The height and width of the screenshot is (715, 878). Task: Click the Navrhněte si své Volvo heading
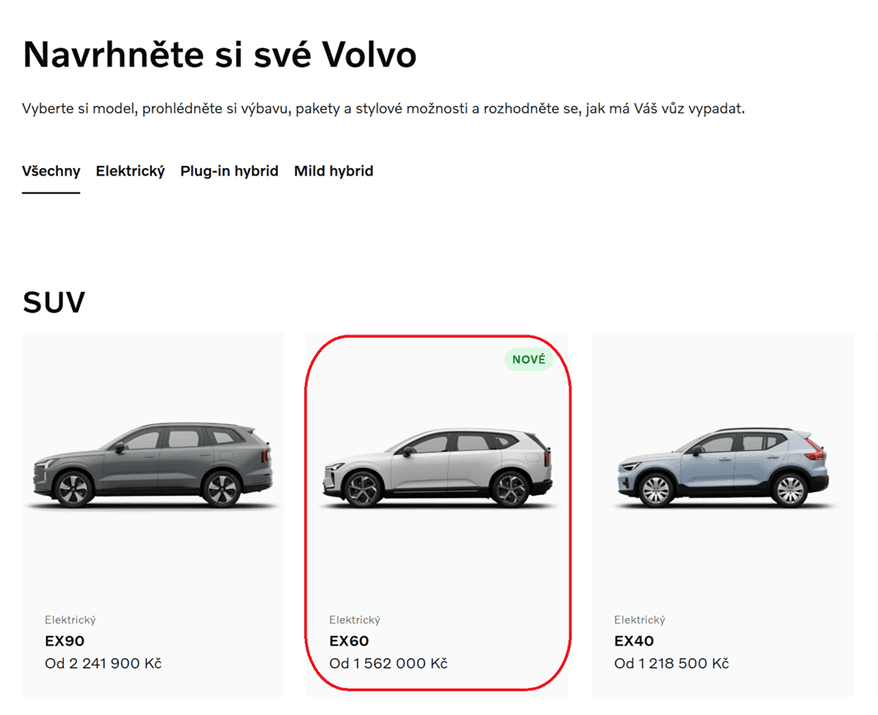(x=220, y=55)
